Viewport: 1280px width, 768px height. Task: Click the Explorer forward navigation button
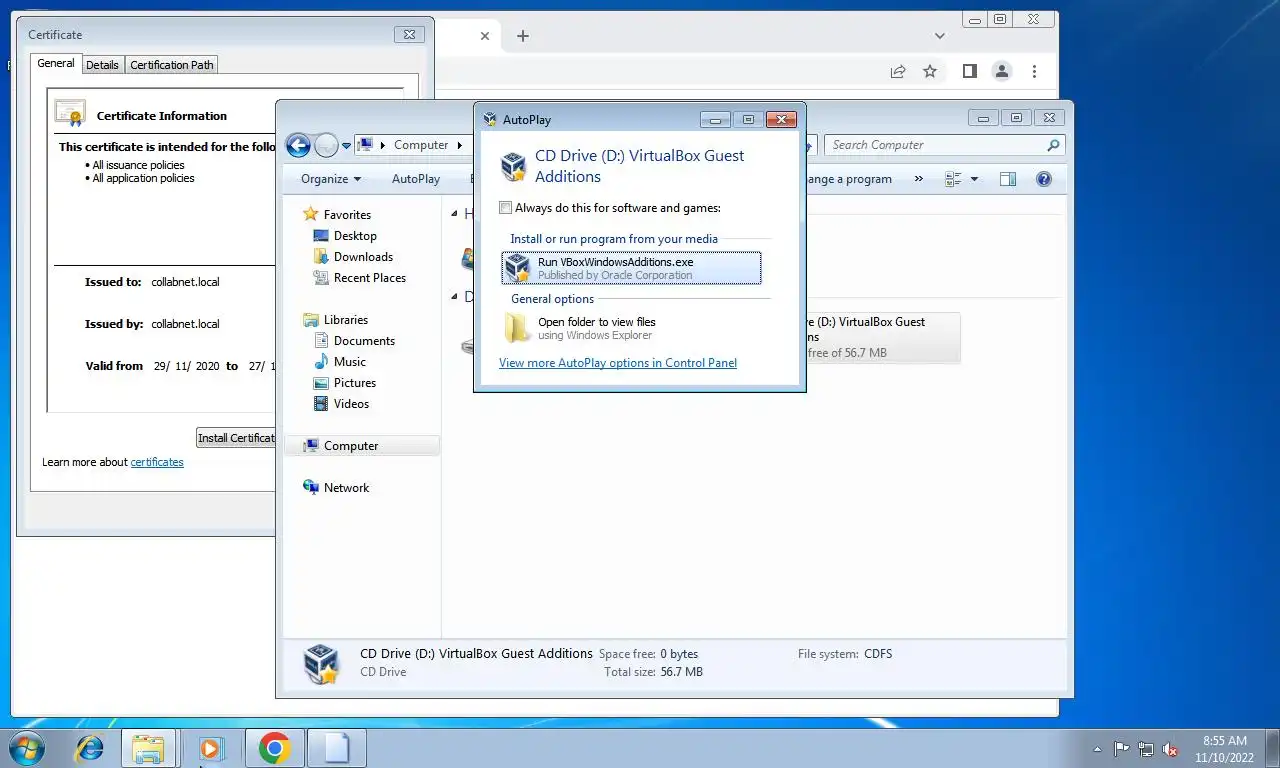point(326,145)
